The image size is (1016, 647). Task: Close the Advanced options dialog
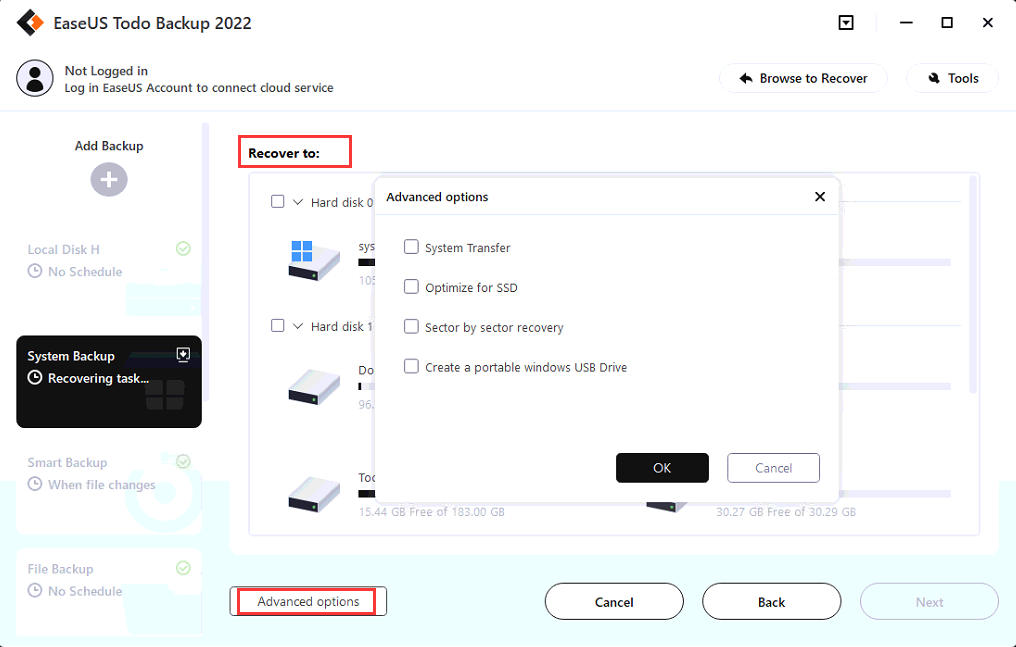point(820,196)
